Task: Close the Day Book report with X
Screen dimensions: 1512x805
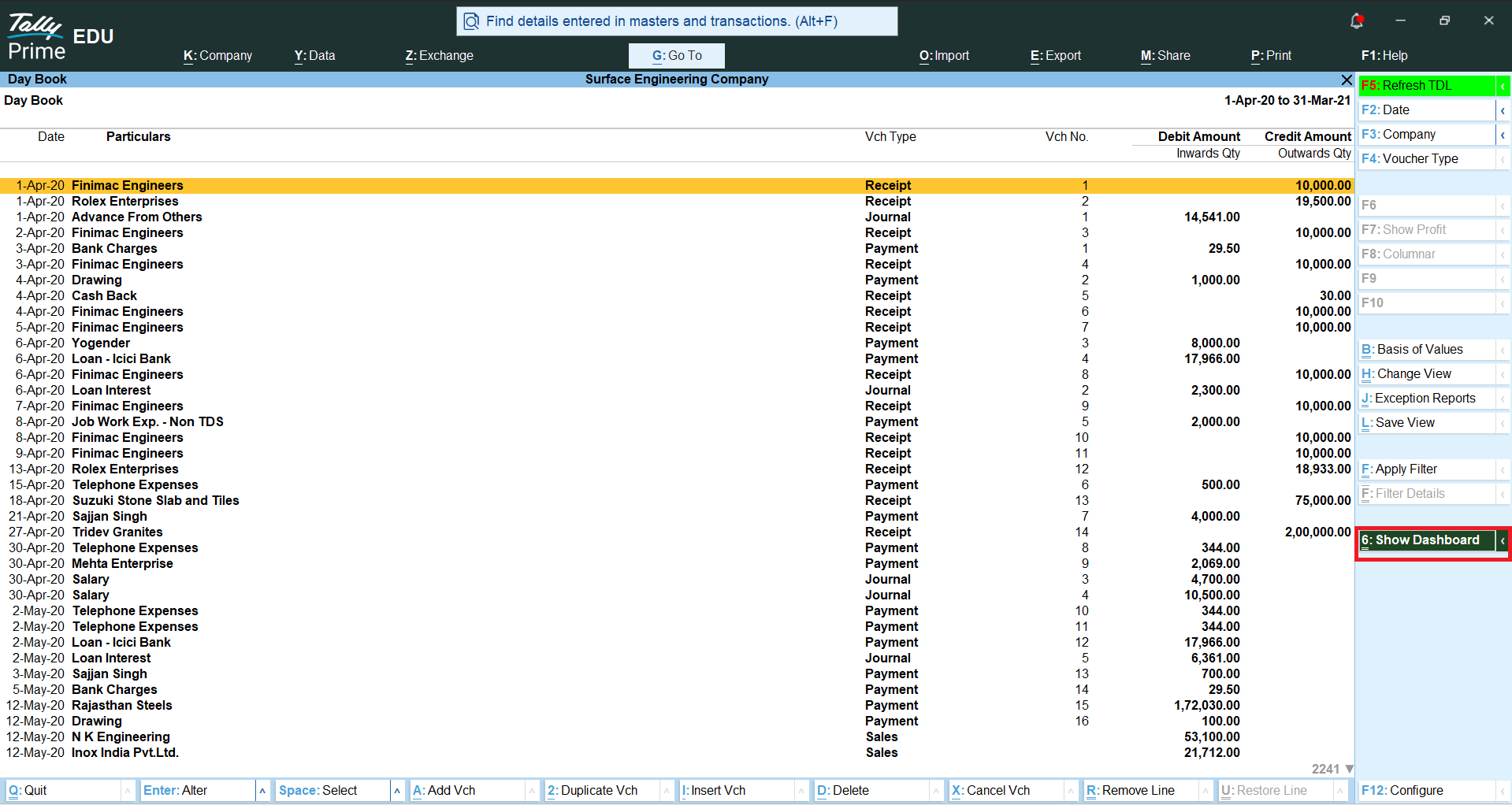Action: click(x=1347, y=80)
